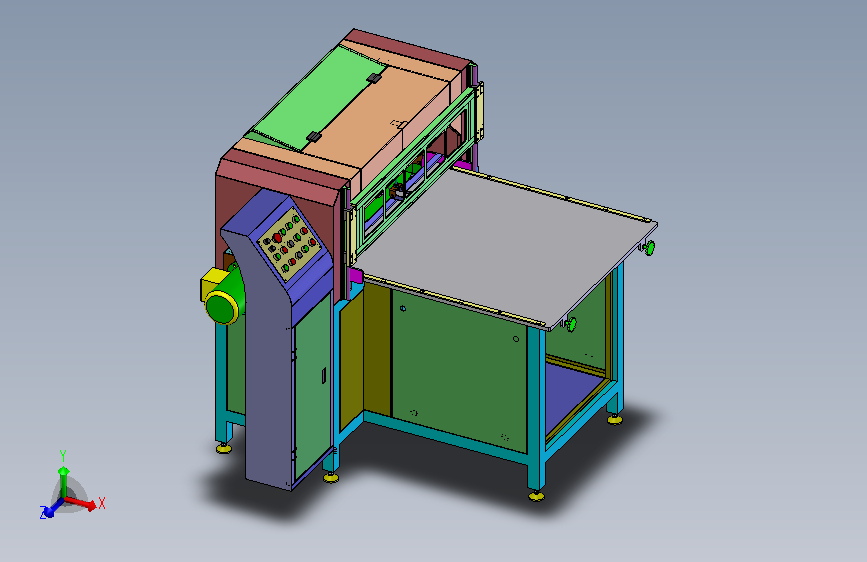Screen dimensions: 867x562
Task: Click the green Y axis of the view triad
Action: tap(64, 474)
